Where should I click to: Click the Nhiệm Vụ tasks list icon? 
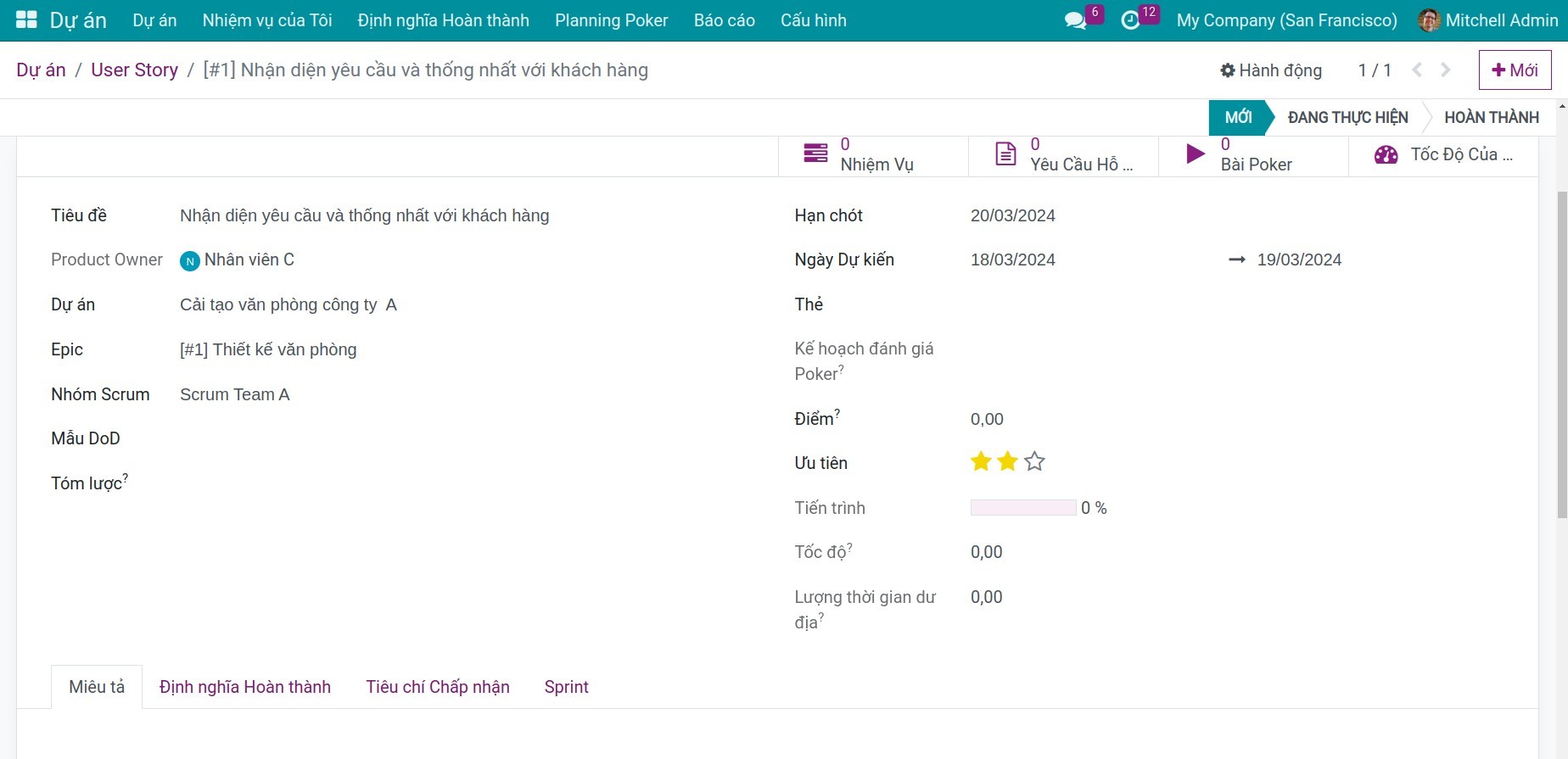(x=815, y=153)
